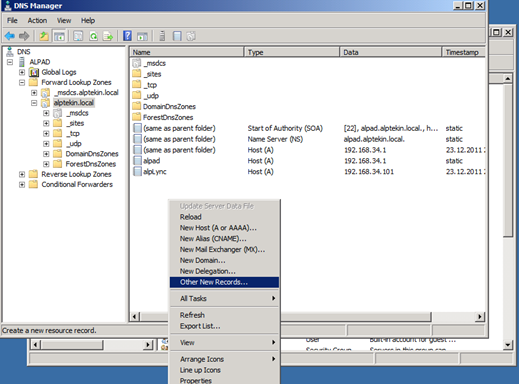Screen dimensions: 519x384
Task: Collapse the alptekin.local zone
Action: pos(34,103)
